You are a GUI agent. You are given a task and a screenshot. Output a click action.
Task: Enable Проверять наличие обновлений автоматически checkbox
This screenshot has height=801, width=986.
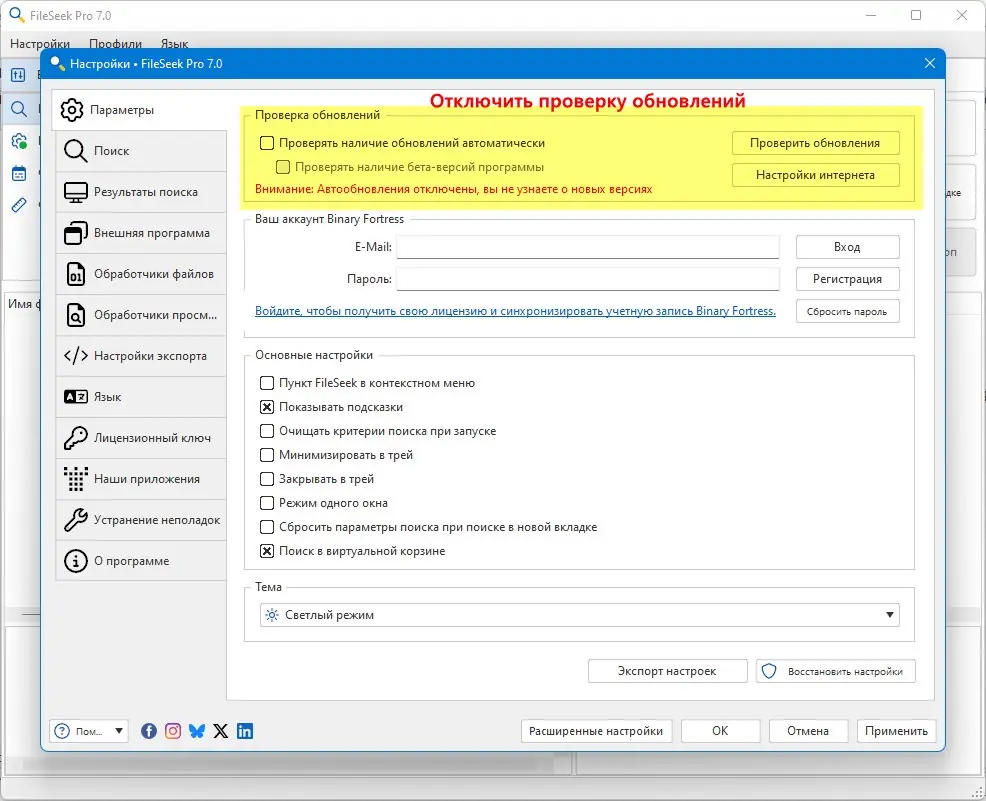[267, 143]
